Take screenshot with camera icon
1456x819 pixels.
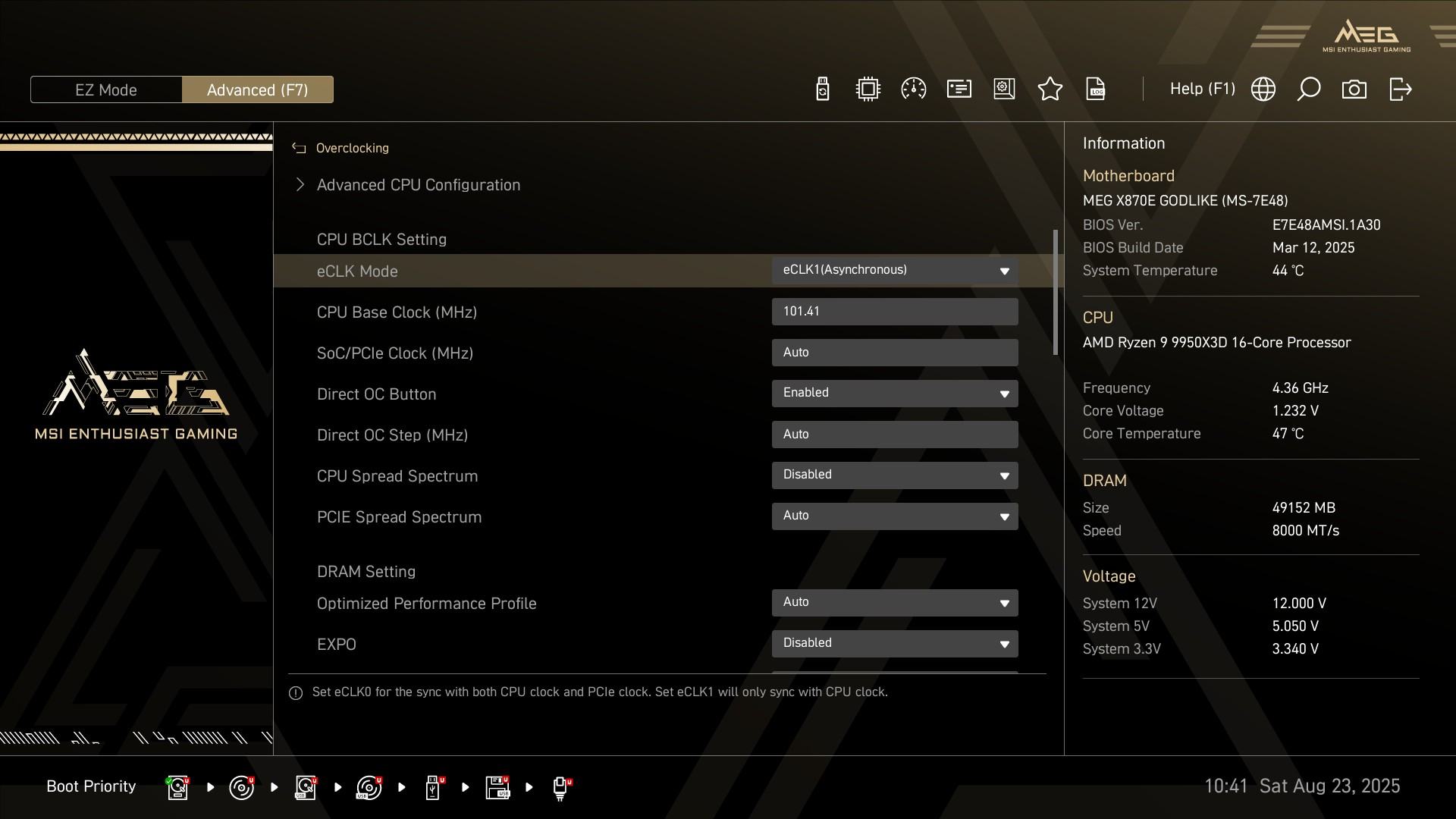[1354, 89]
